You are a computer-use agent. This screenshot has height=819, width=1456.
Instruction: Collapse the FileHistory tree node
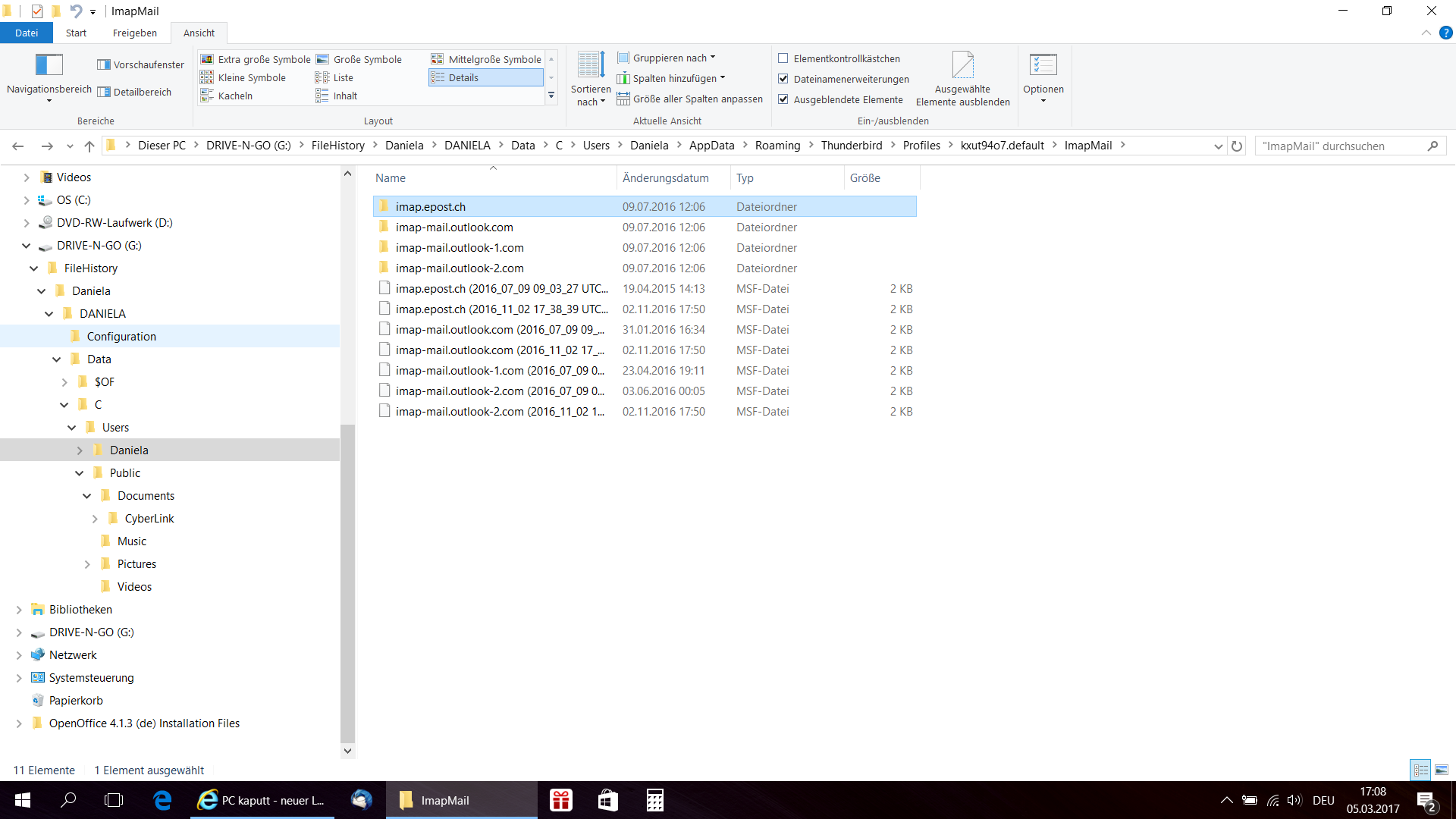[34, 268]
